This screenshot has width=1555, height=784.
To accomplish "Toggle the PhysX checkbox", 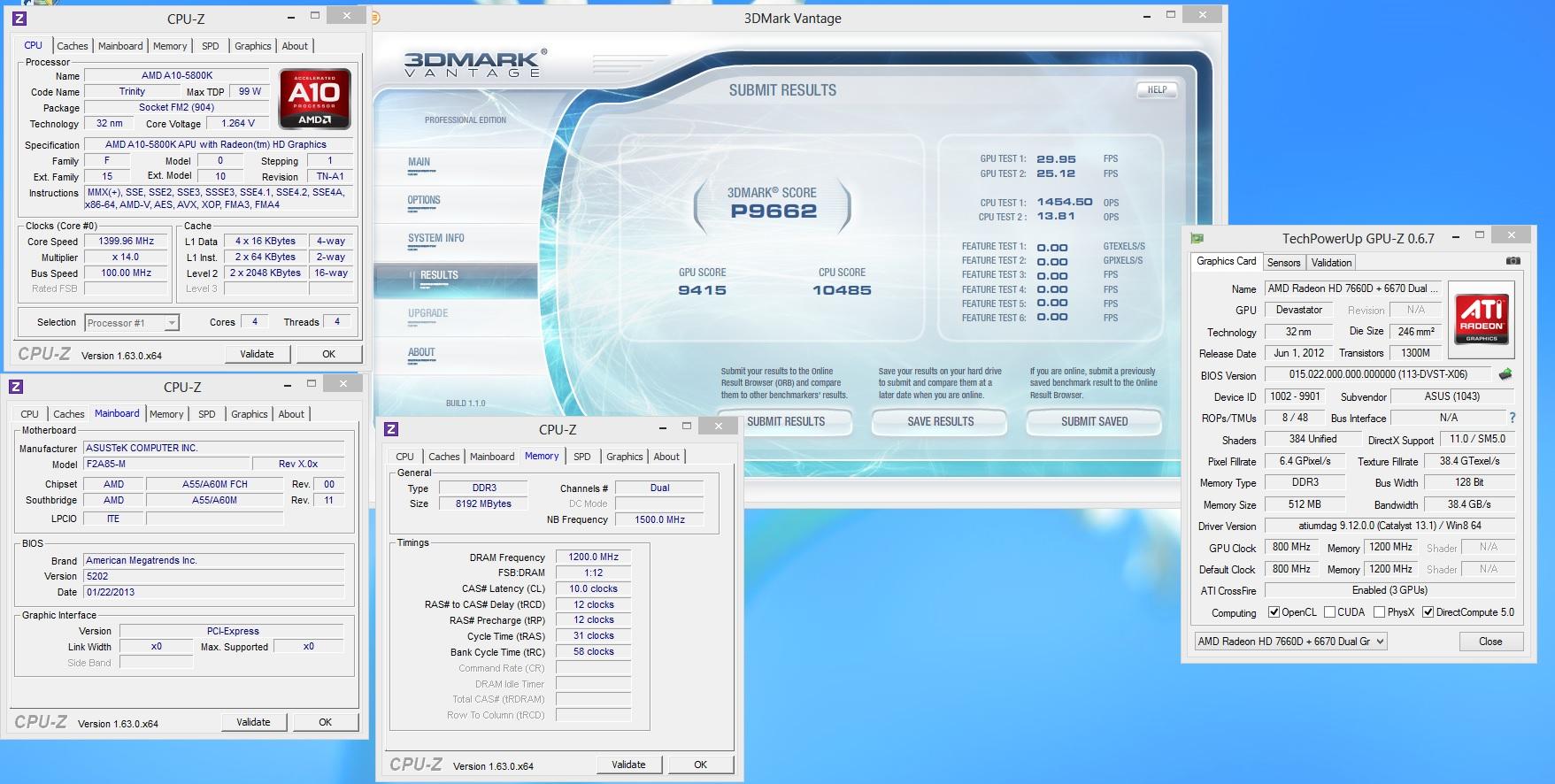I will [1379, 611].
